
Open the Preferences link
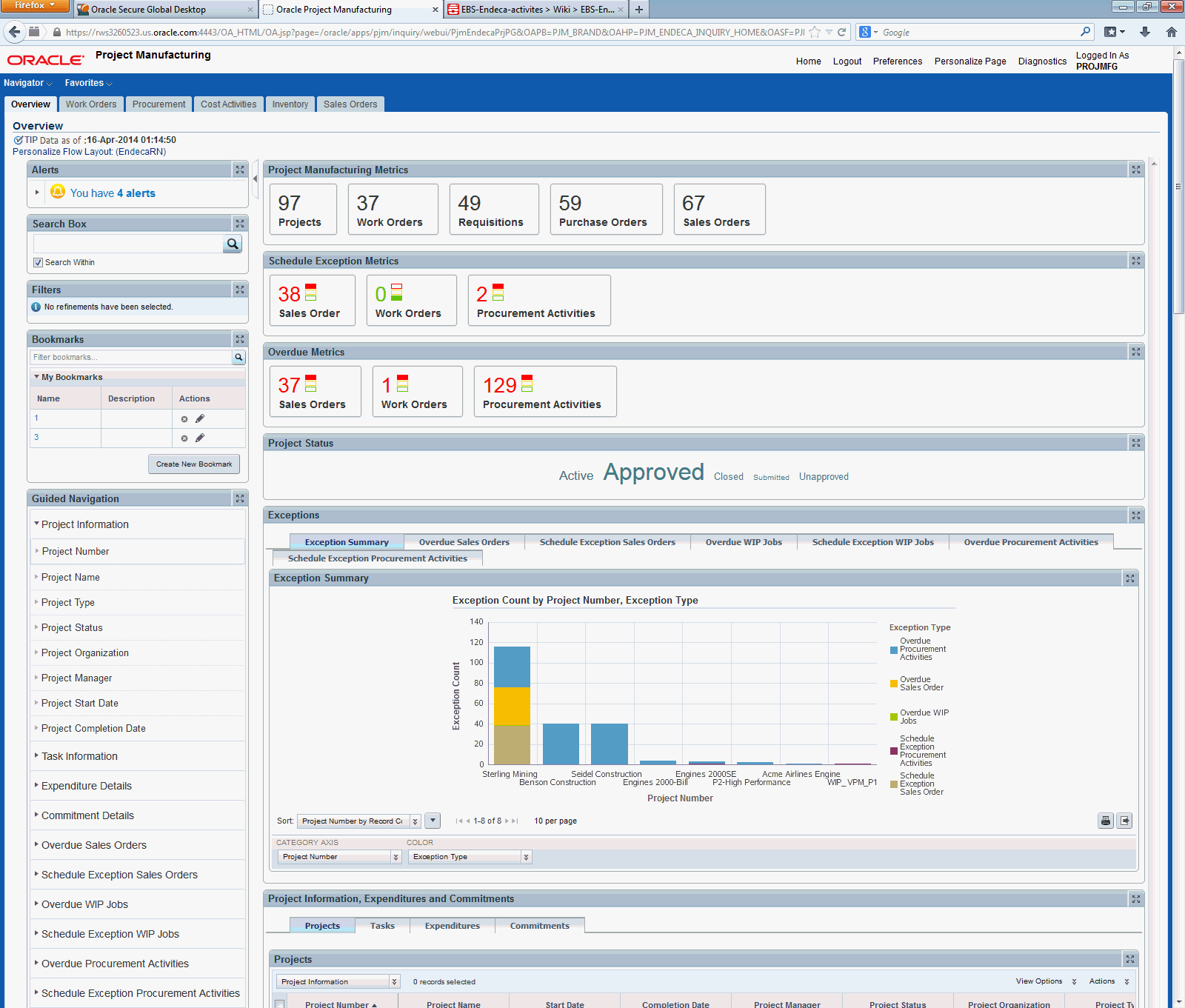pos(898,61)
